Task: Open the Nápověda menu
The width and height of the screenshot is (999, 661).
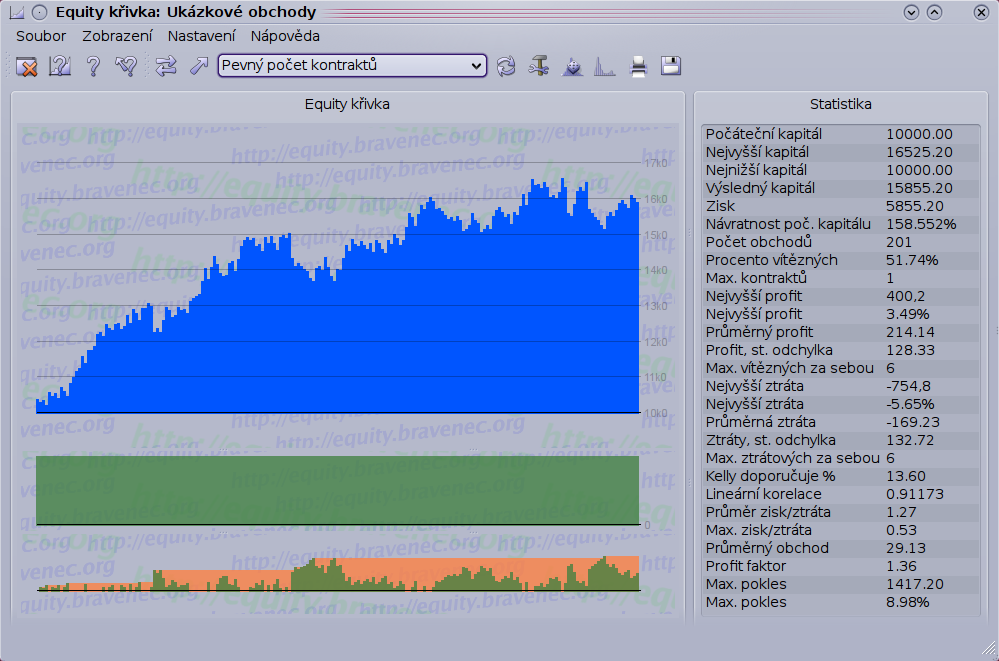Action: tap(285, 36)
